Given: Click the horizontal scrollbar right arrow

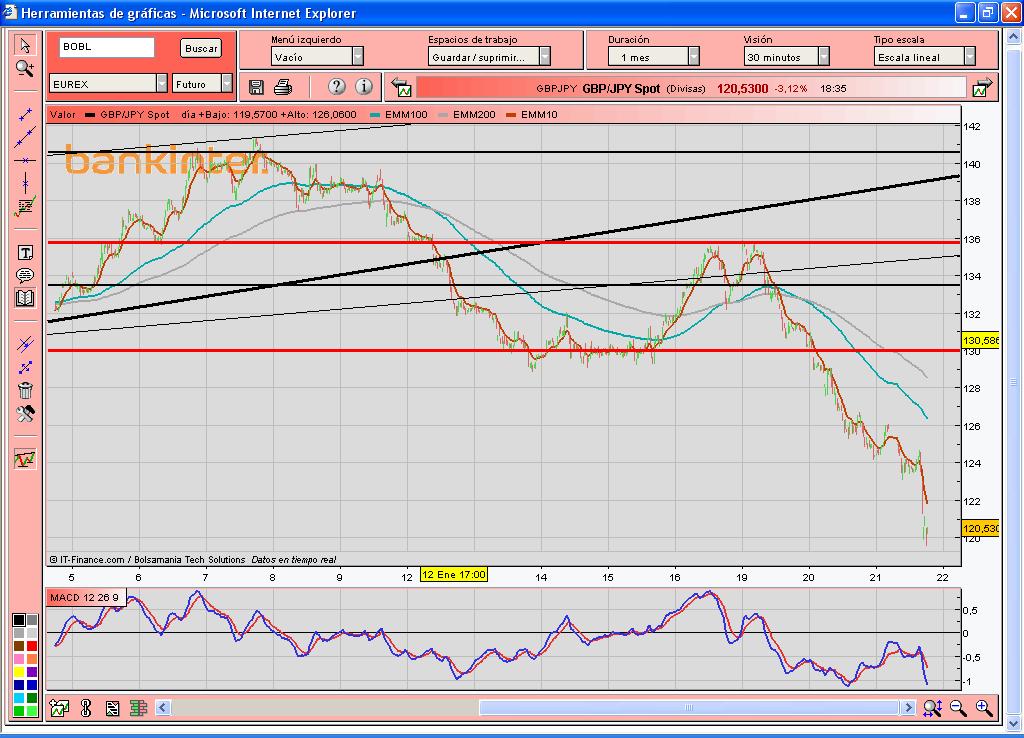Looking at the screenshot, I should pyautogui.click(x=908, y=708).
